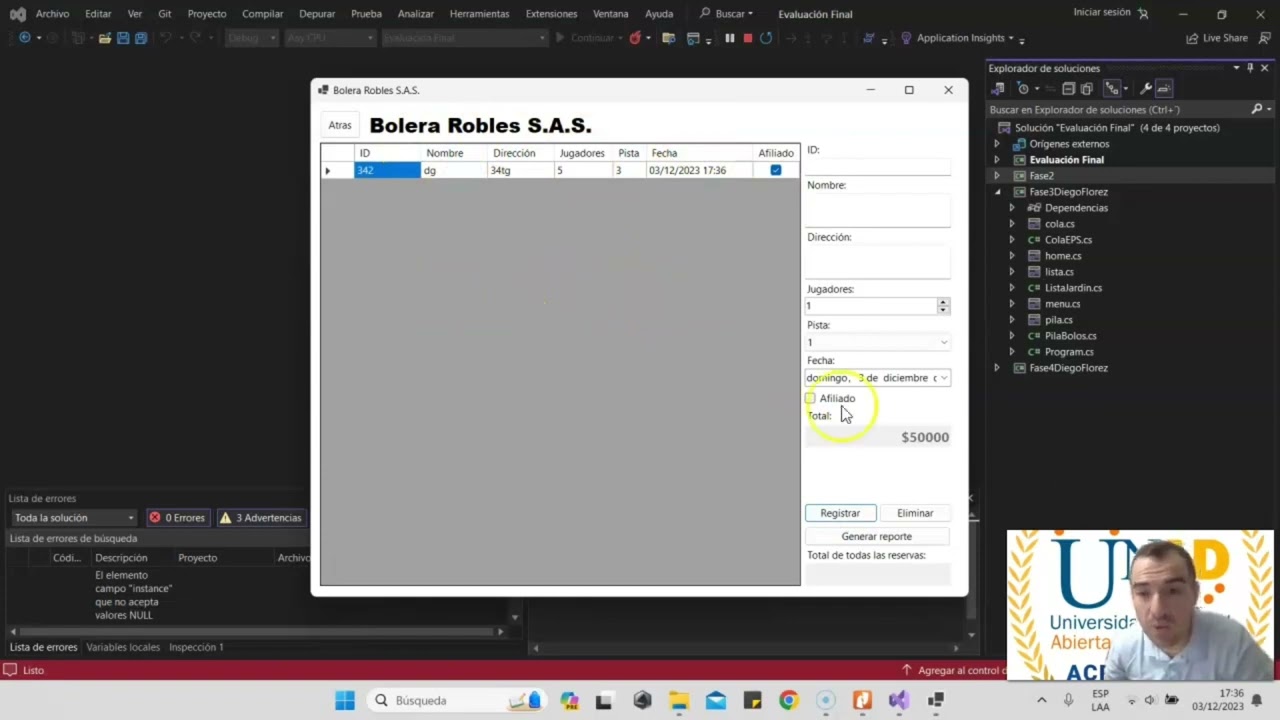Viewport: 1280px width, 720px height.
Task: Click the Generar reporte button
Action: point(877,536)
